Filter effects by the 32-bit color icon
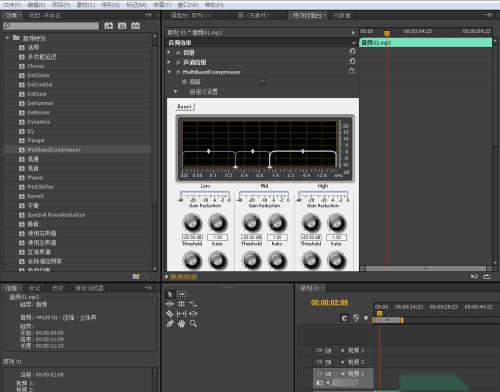Image resolution: width=500 pixels, height=392 pixels. (122, 26)
